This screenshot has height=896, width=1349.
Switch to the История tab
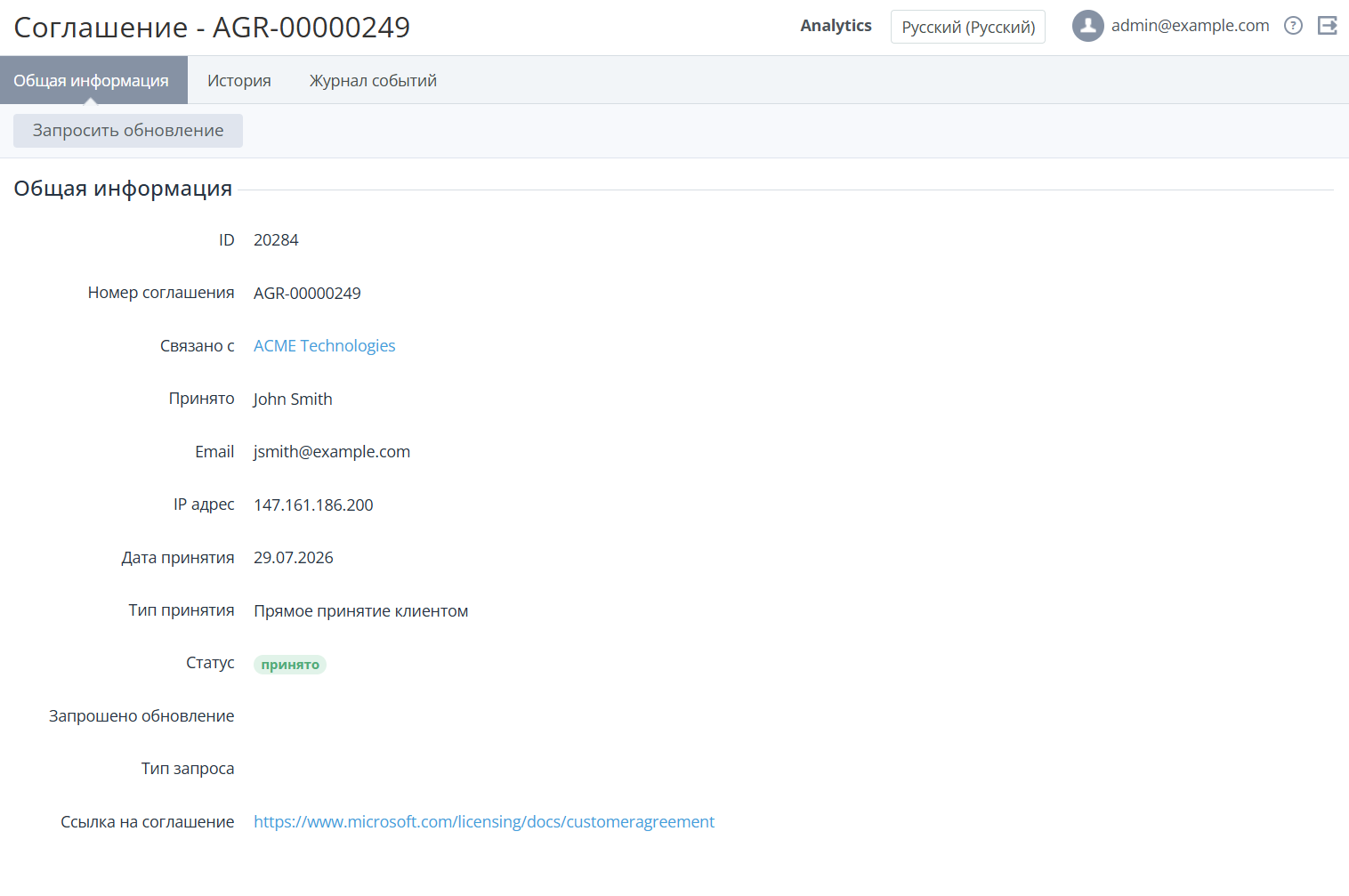click(239, 80)
